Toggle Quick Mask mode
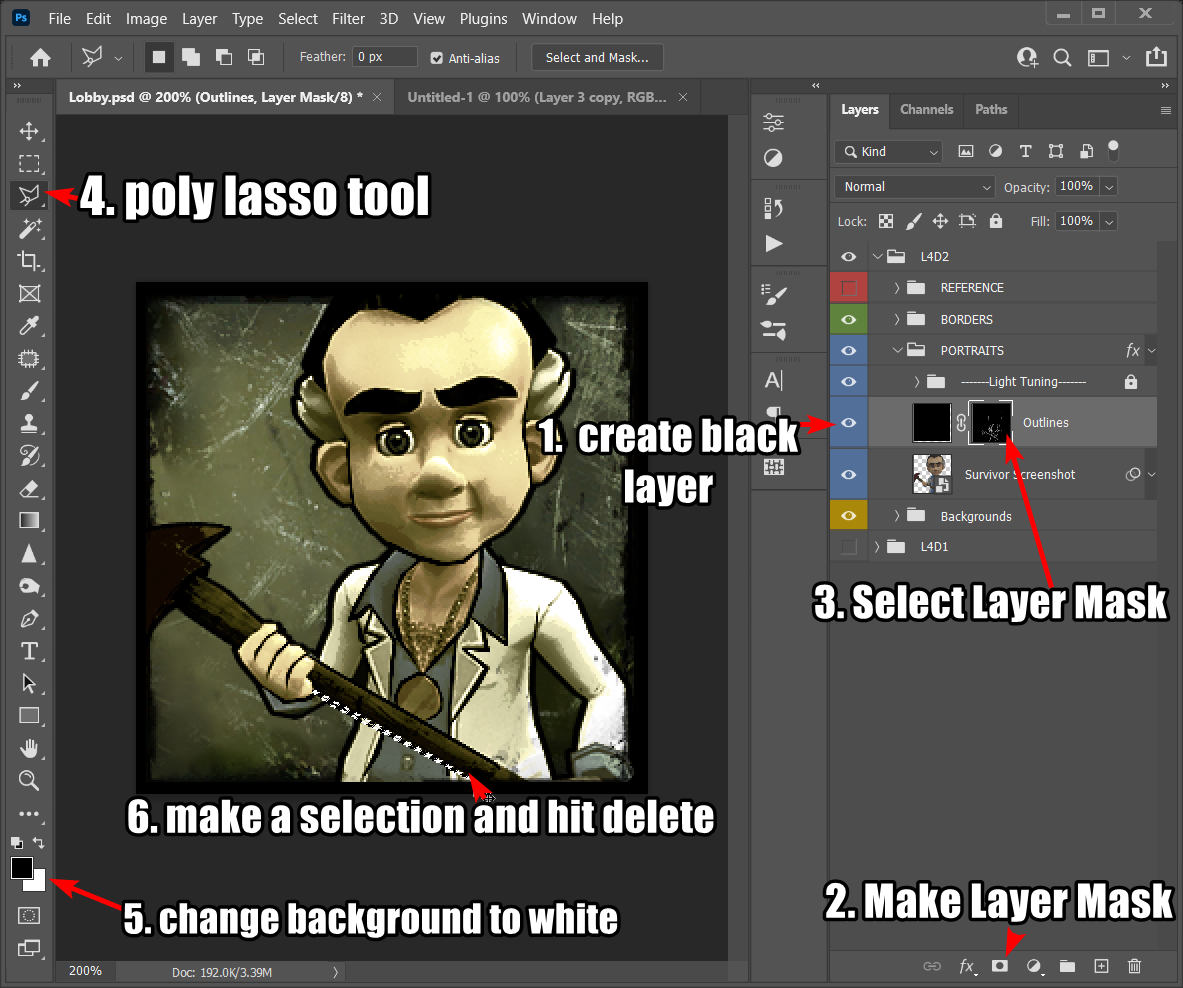Screen dimensions: 1183x988 point(29,916)
